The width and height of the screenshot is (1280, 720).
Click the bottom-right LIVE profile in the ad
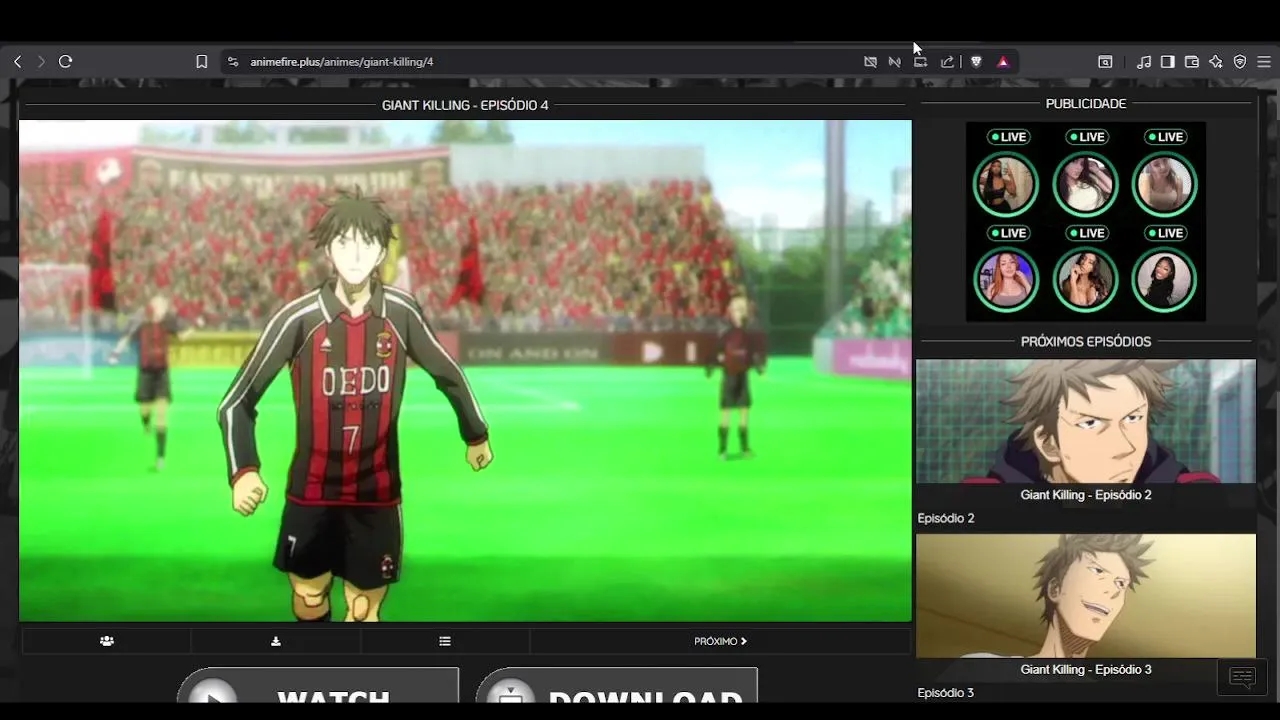[x=1164, y=280]
